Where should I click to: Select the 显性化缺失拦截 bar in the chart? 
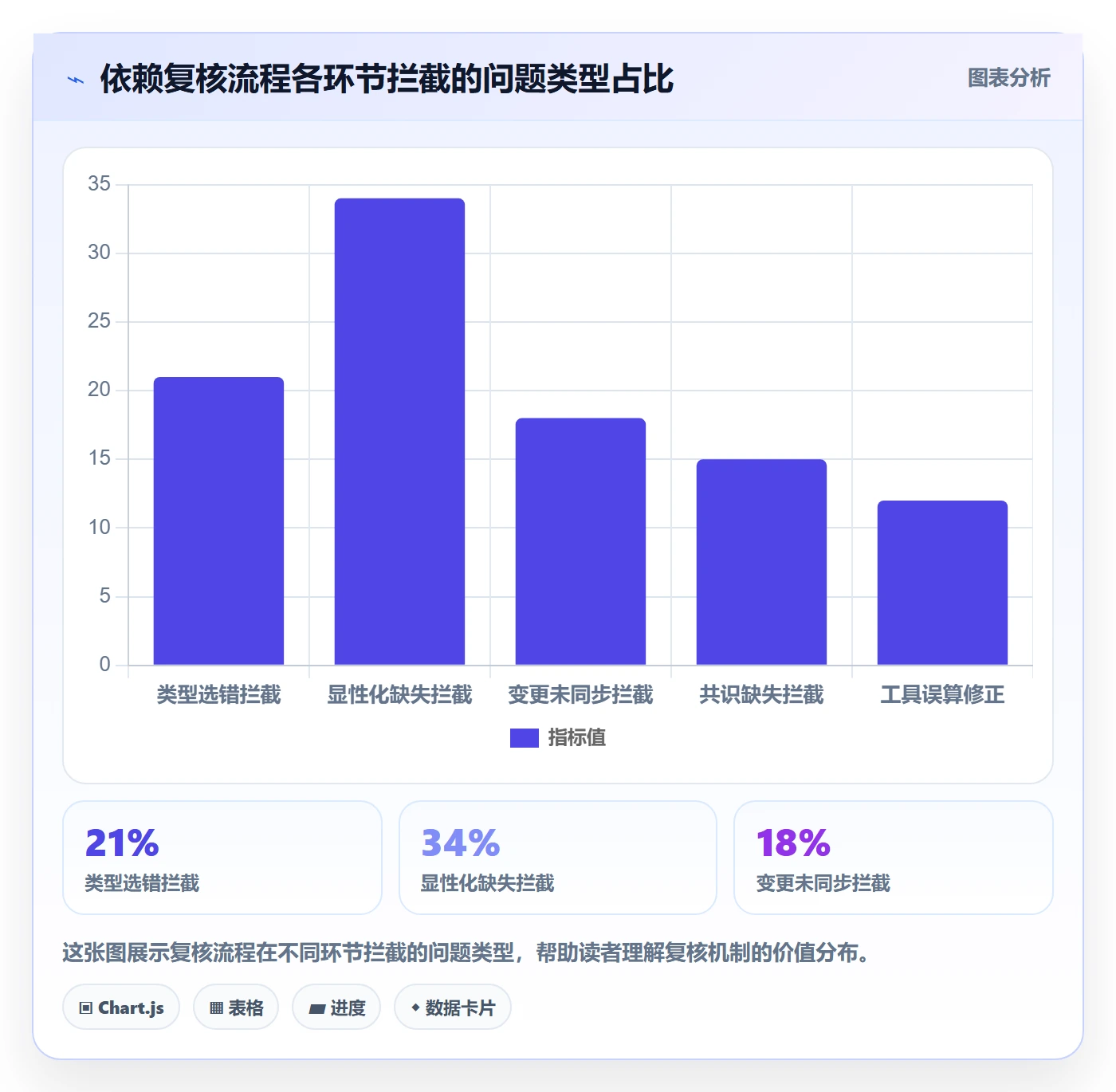tap(399, 431)
